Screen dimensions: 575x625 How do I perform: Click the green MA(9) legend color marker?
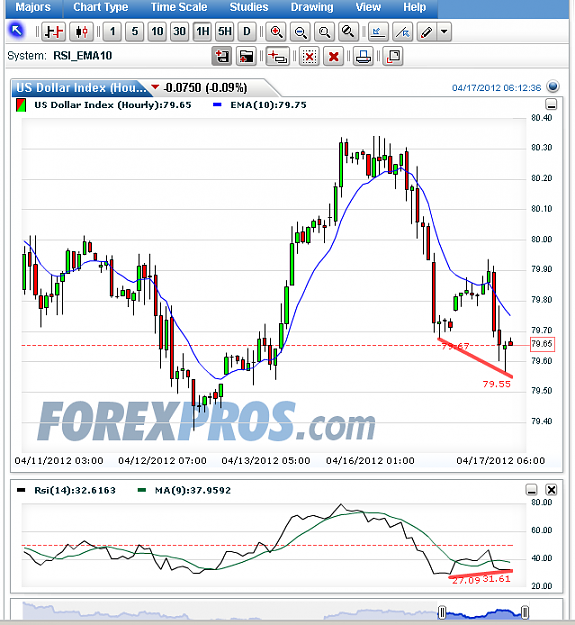(142, 490)
